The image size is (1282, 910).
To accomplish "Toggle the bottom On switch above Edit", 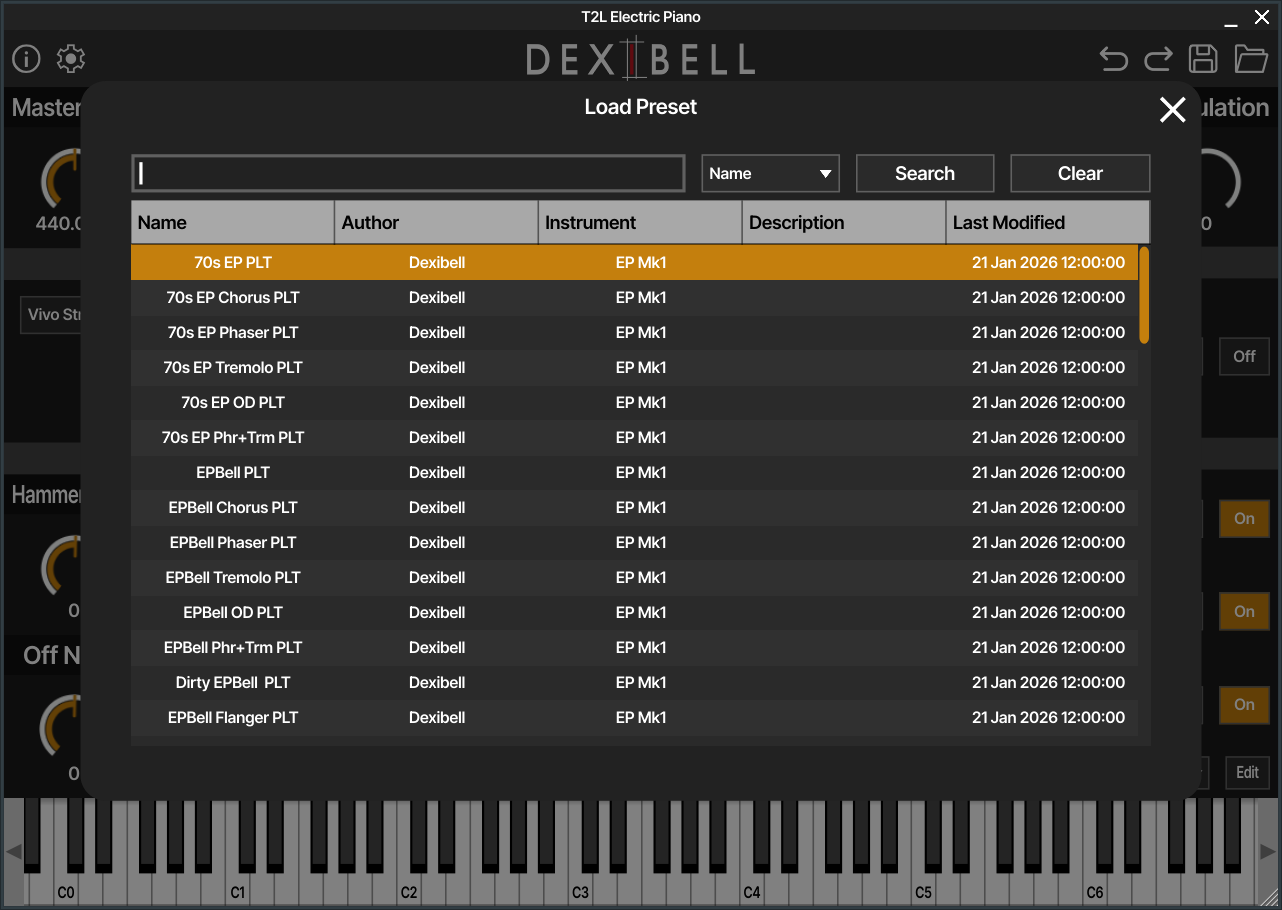I will pyautogui.click(x=1244, y=705).
